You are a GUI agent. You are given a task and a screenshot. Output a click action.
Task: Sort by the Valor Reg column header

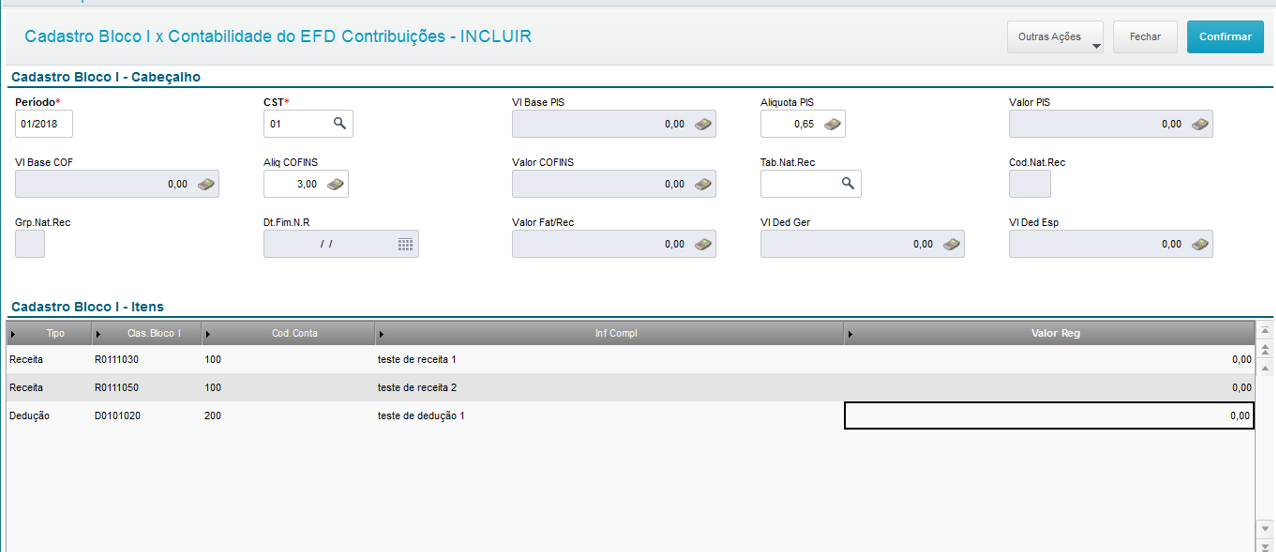pyautogui.click(x=1049, y=333)
